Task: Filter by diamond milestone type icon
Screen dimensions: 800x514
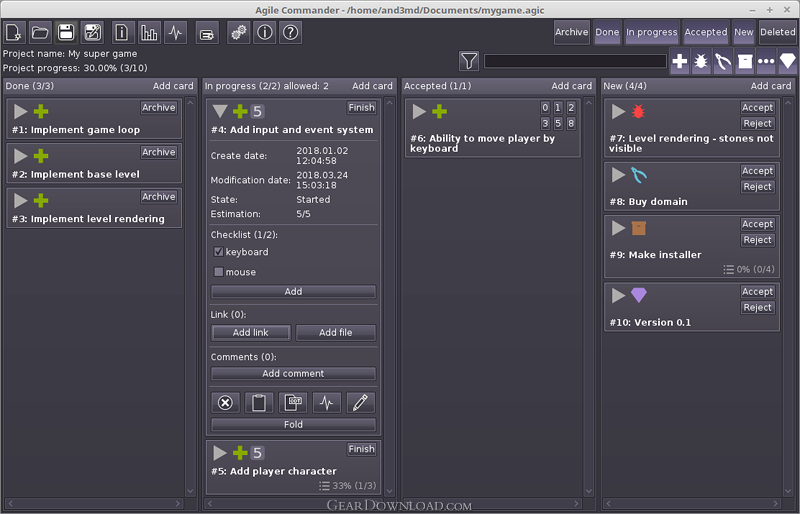Action: (x=788, y=61)
